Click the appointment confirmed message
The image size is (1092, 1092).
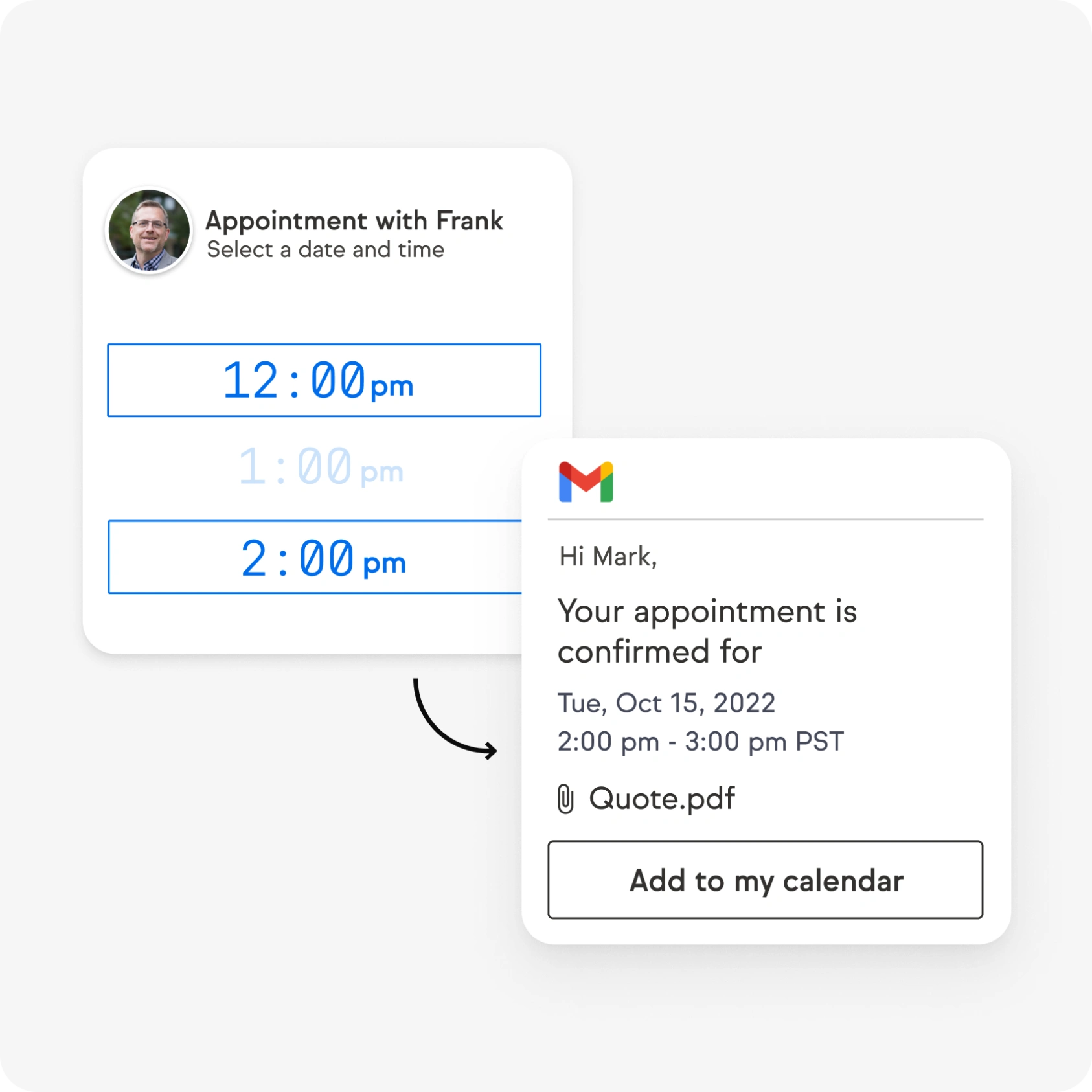pyautogui.click(x=707, y=631)
